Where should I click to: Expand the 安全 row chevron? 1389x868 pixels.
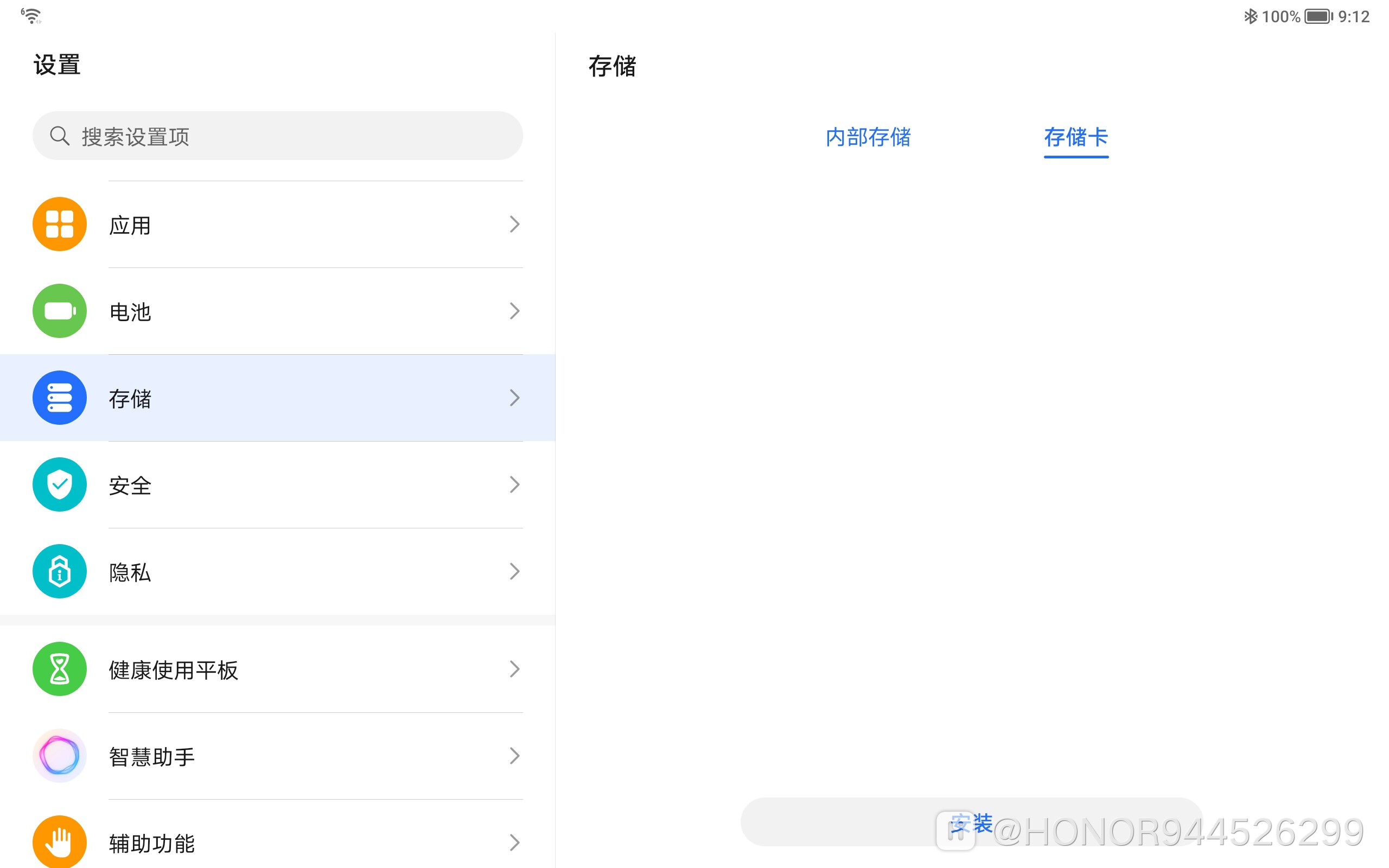click(x=515, y=484)
